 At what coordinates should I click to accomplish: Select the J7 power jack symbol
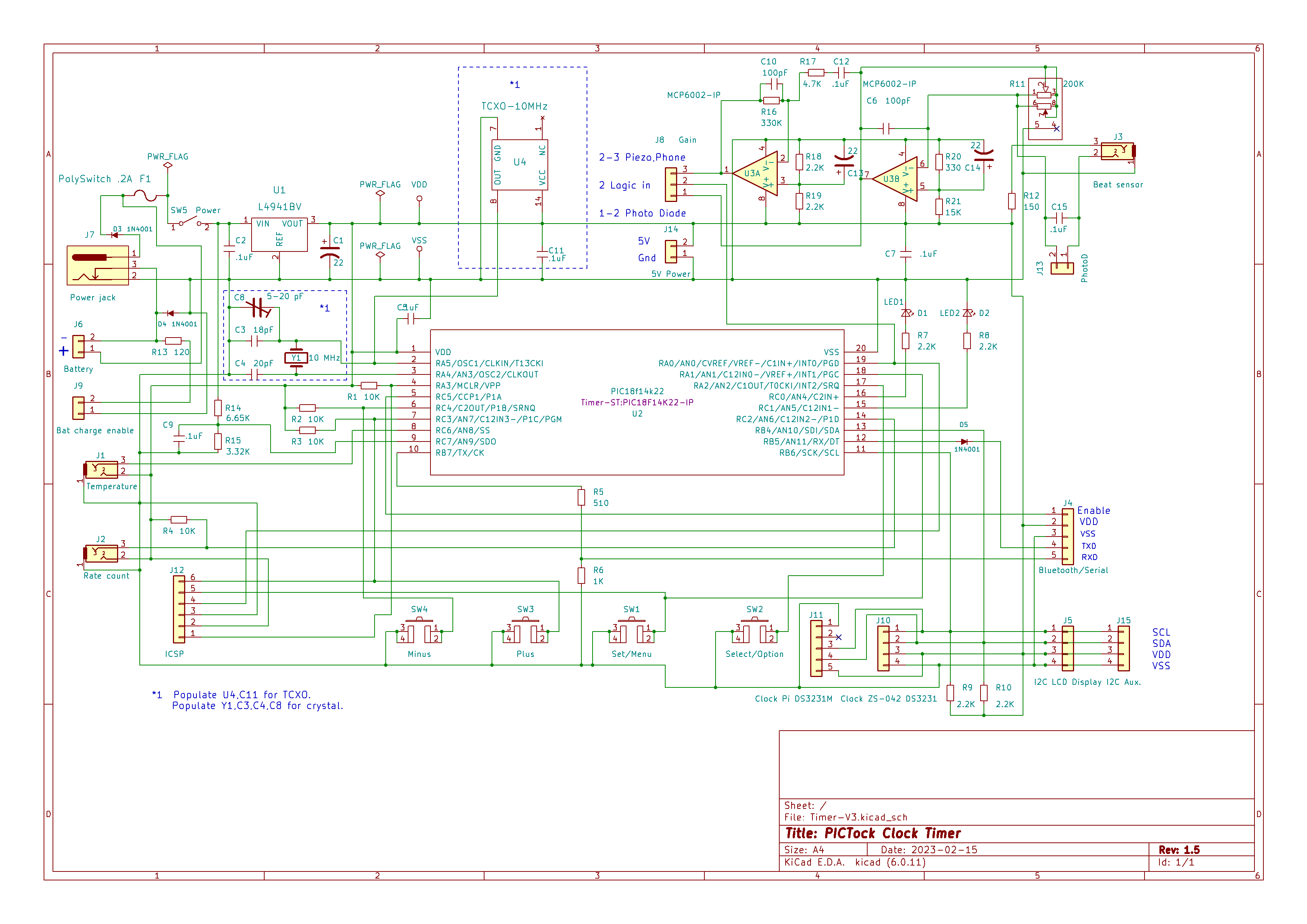[98, 265]
